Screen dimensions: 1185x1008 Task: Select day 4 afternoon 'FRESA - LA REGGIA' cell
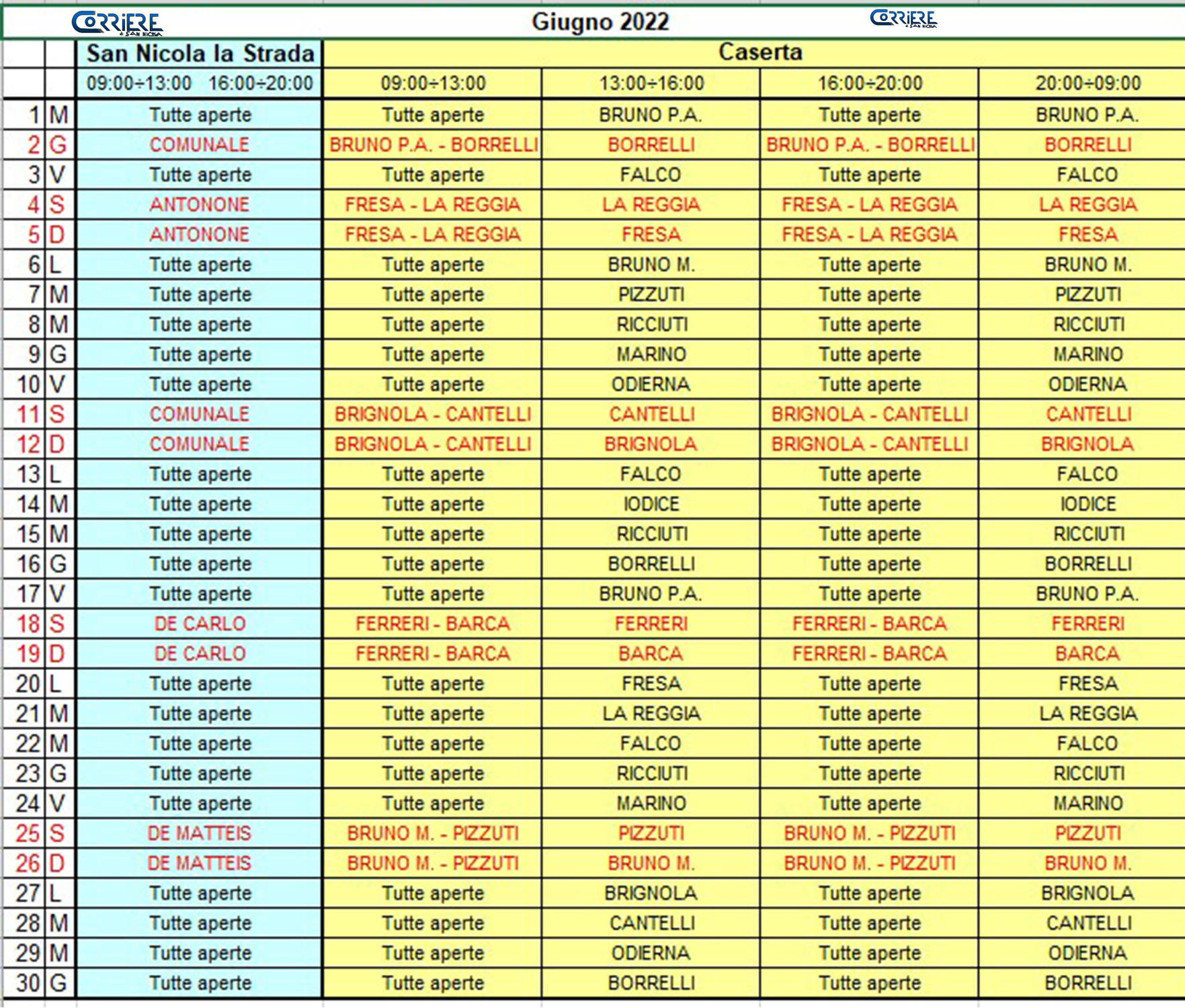point(870,204)
